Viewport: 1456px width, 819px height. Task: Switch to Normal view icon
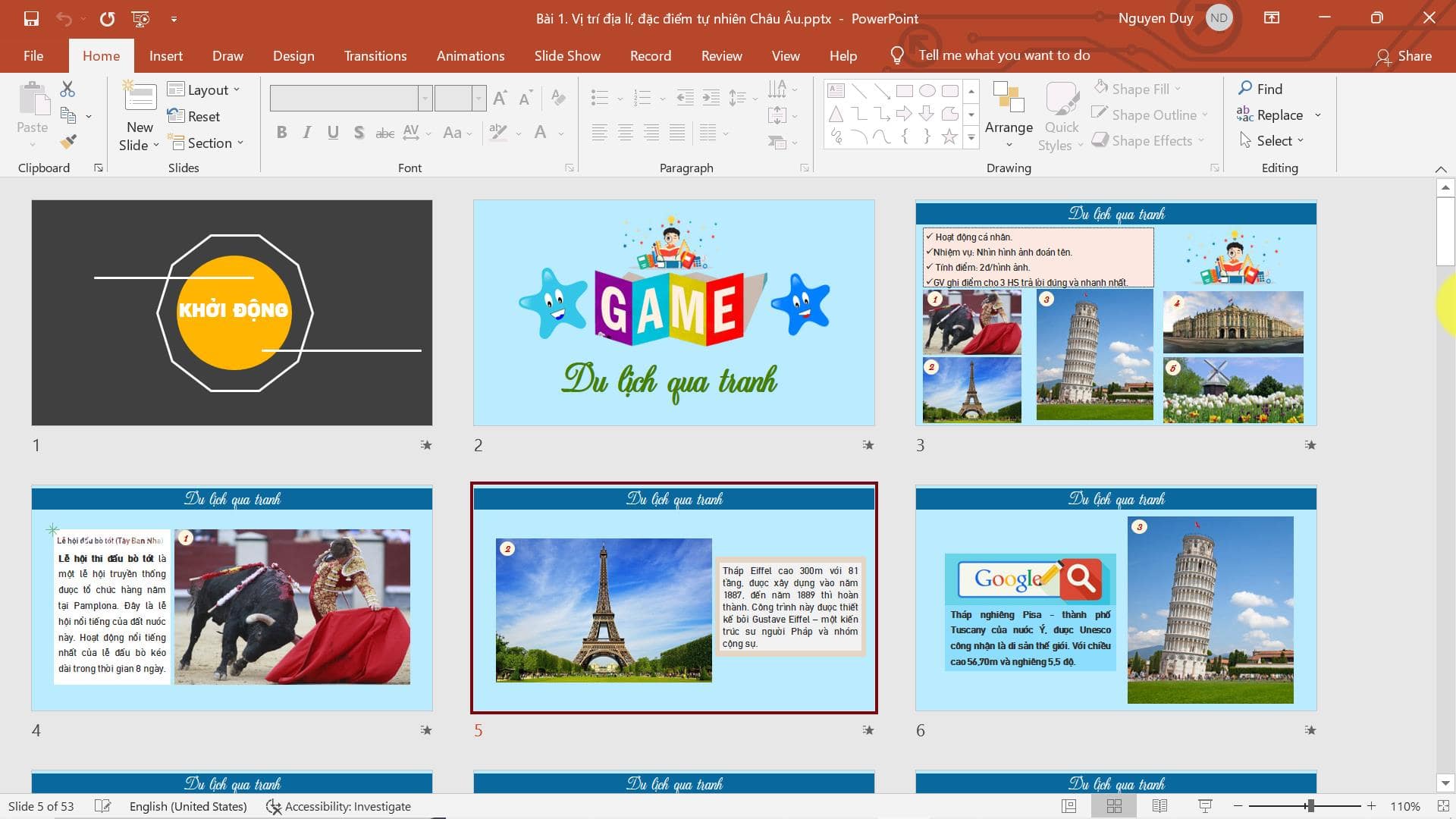click(1068, 806)
